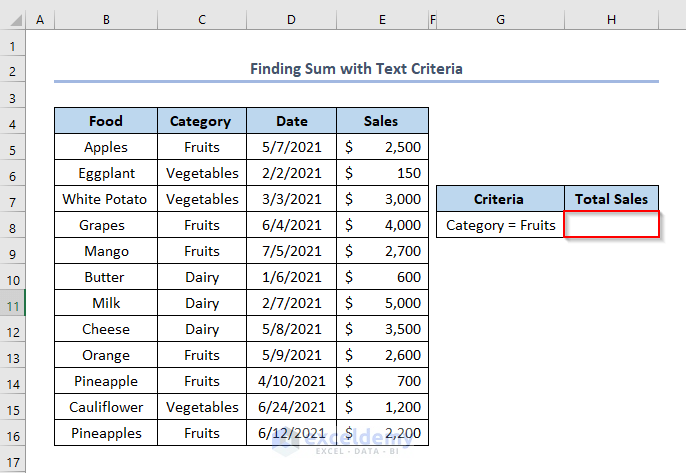Click column G header

[x=500, y=20]
